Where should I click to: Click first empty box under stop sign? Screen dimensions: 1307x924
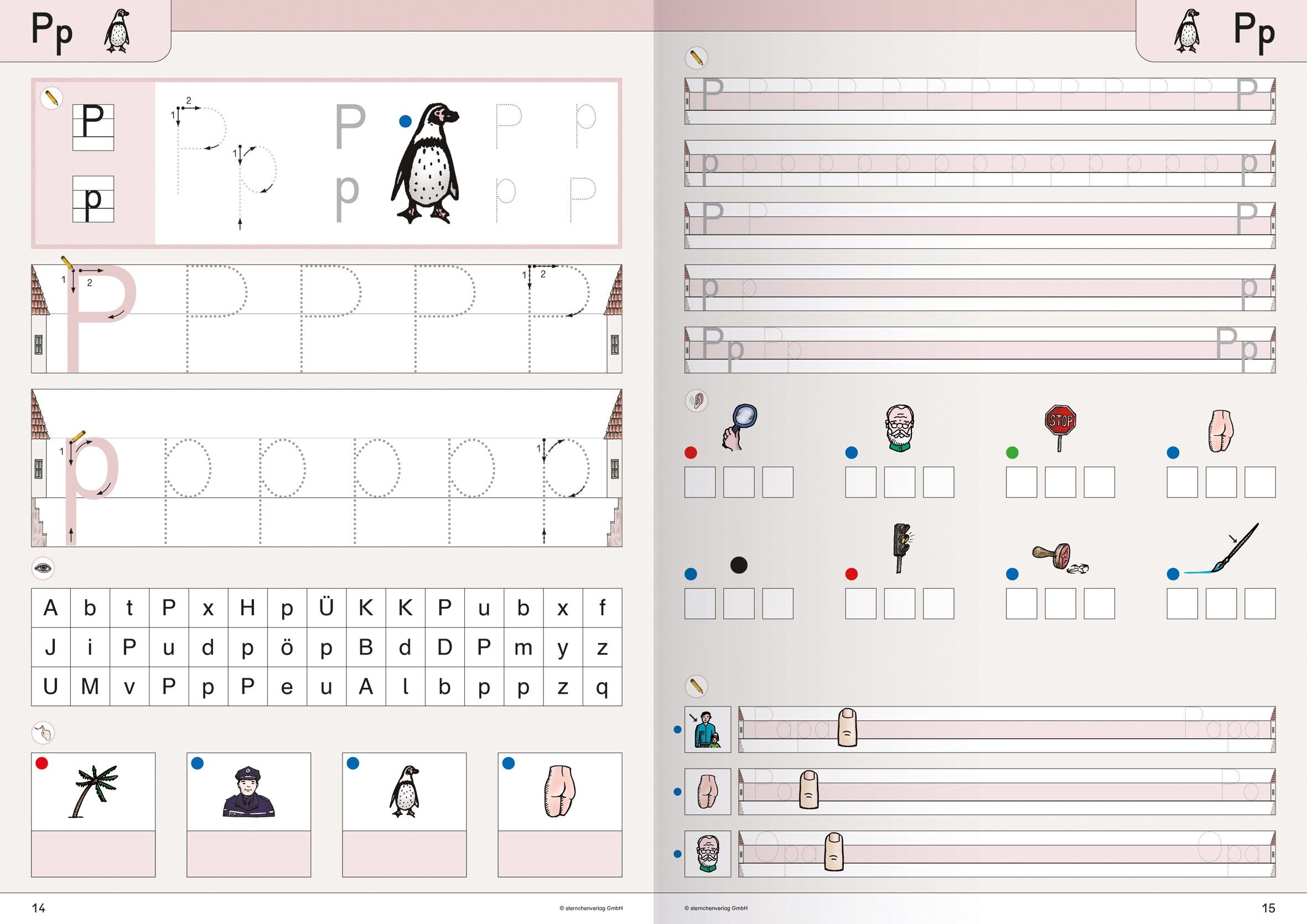1021,482
